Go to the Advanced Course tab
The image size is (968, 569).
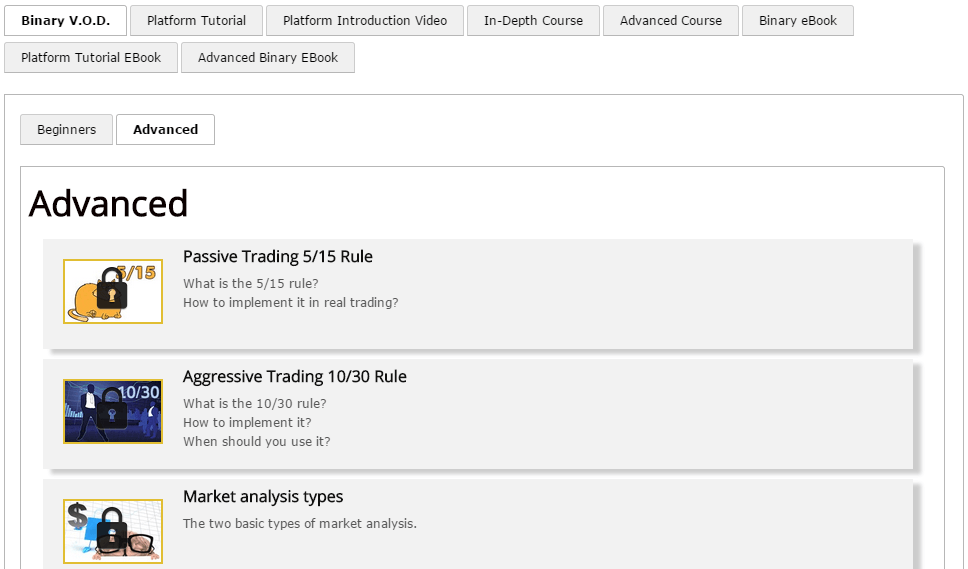coord(671,21)
